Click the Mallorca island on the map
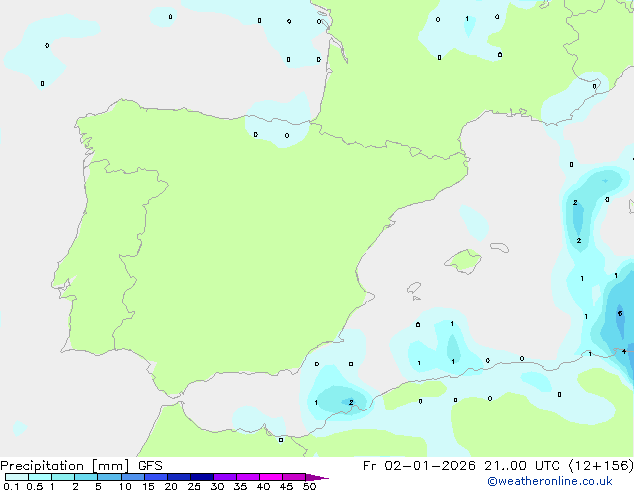Image resolution: width=634 pixels, height=490 pixels. [463, 261]
